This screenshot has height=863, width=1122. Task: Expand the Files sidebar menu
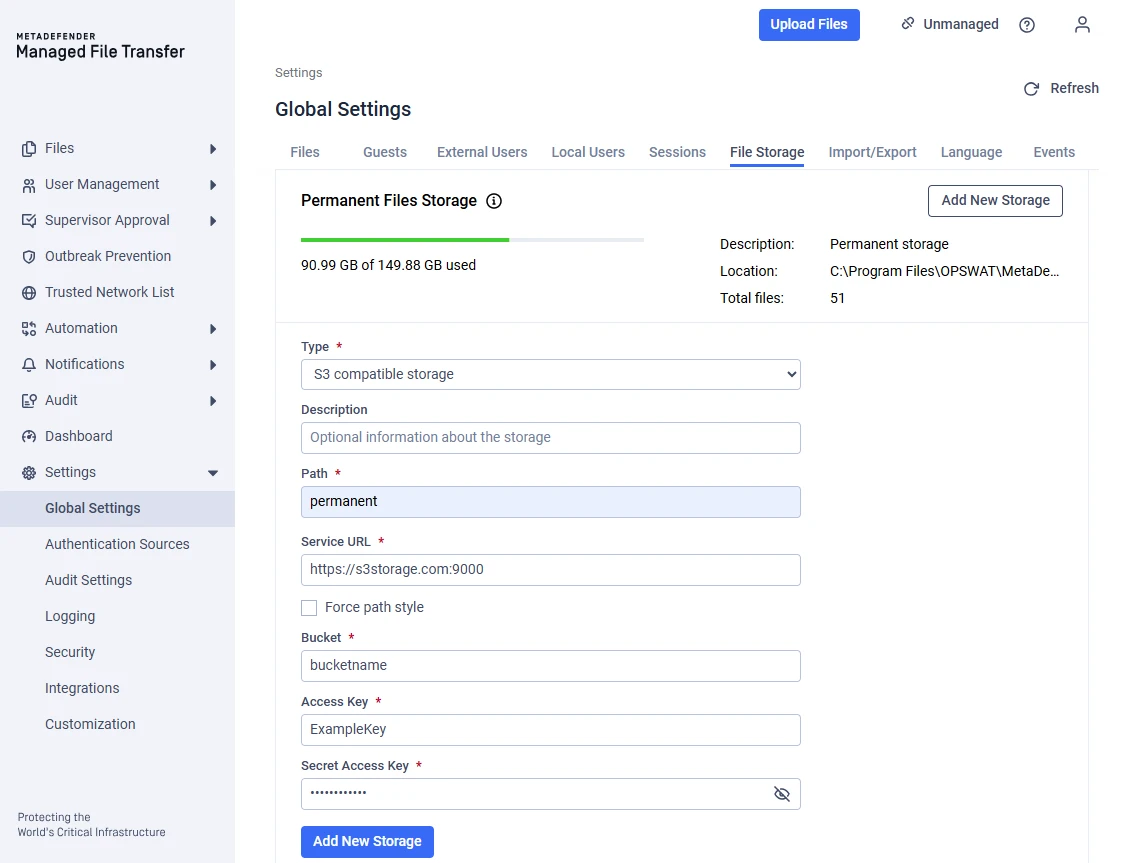pyautogui.click(x=212, y=149)
